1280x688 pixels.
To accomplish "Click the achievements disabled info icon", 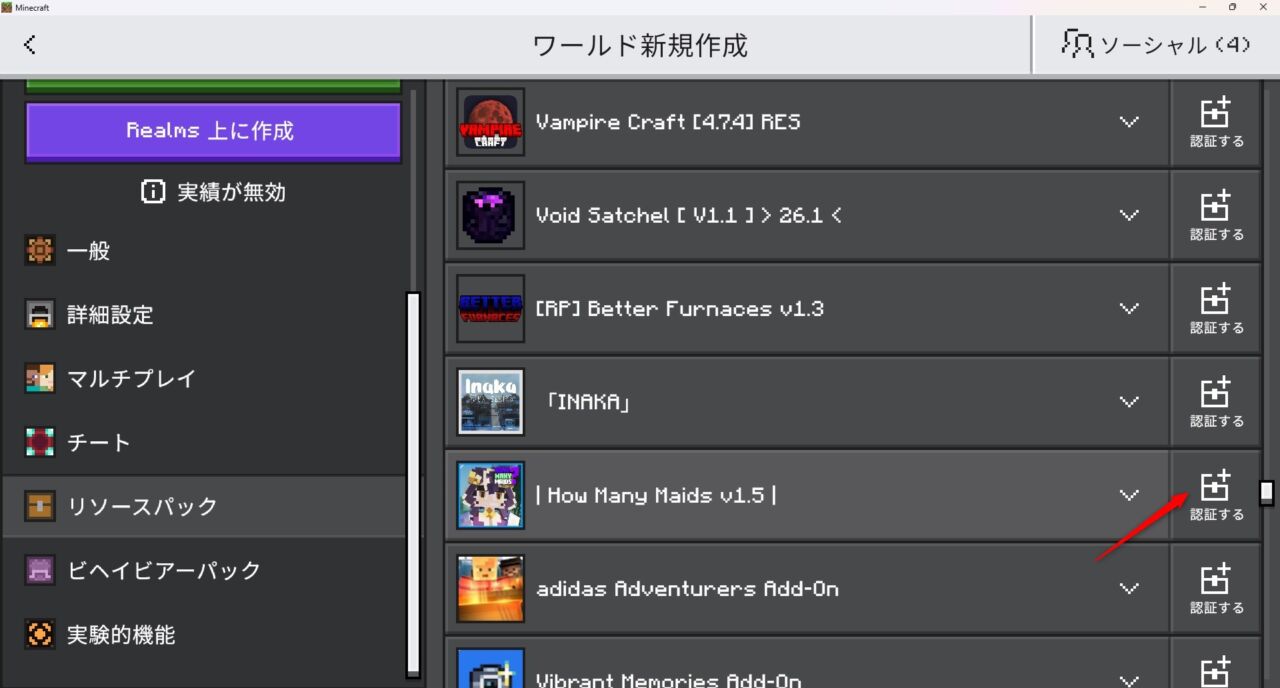I will click(x=152, y=192).
